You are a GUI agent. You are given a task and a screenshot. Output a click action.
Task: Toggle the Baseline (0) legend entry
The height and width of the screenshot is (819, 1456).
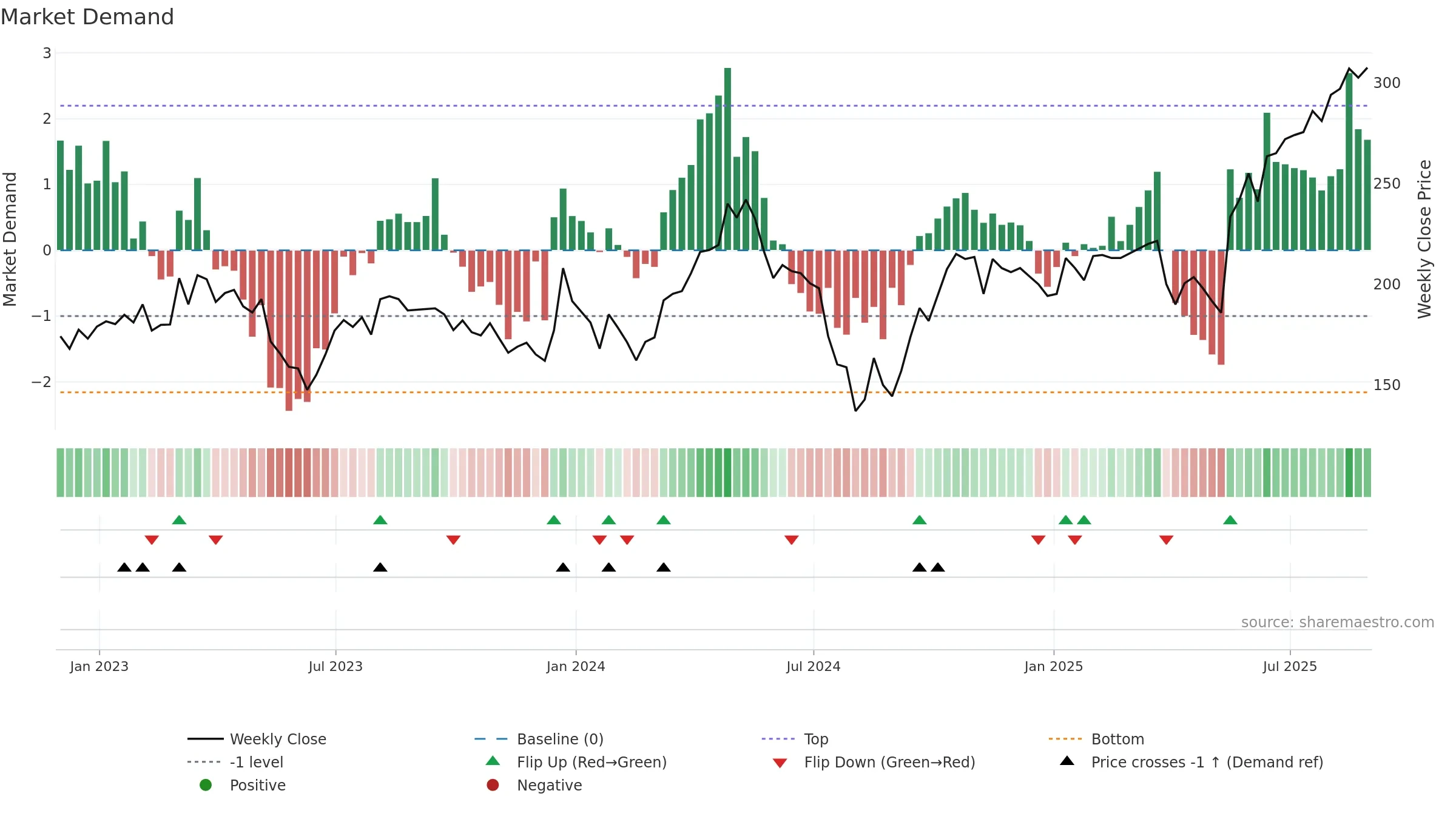[539, 739]
